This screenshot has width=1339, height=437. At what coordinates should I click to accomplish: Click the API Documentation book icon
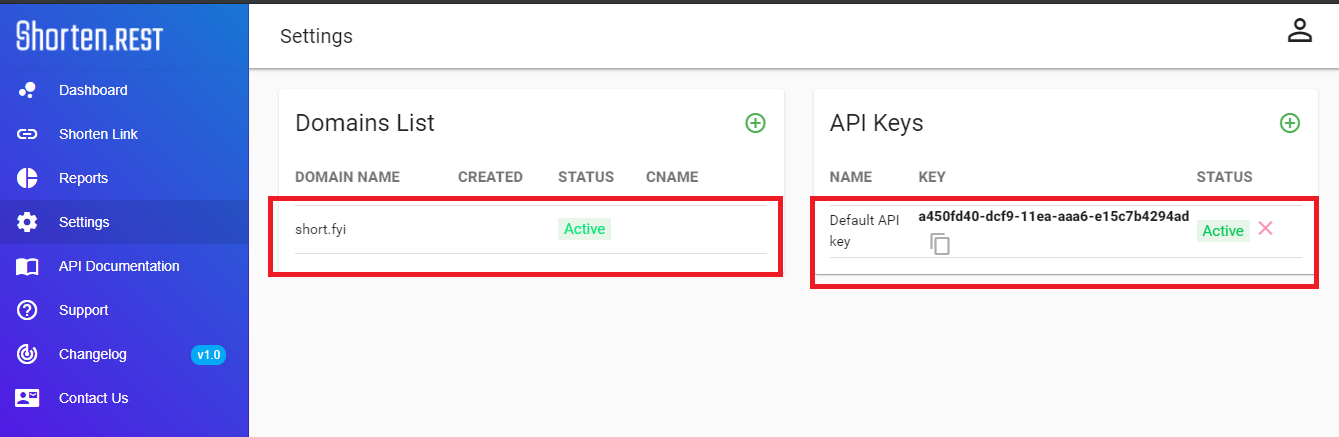(x=27, y=266)
